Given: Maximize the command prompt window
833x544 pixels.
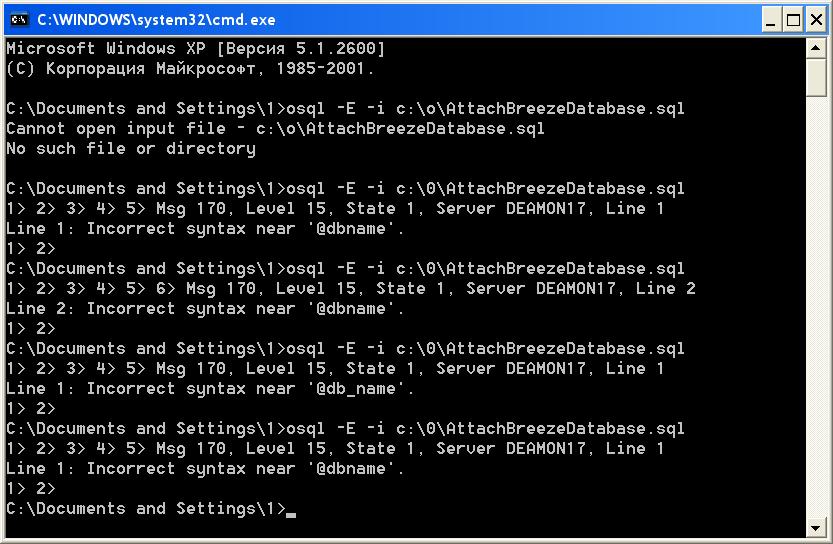Looking at the screenshot, I should [x=793, y=20].
